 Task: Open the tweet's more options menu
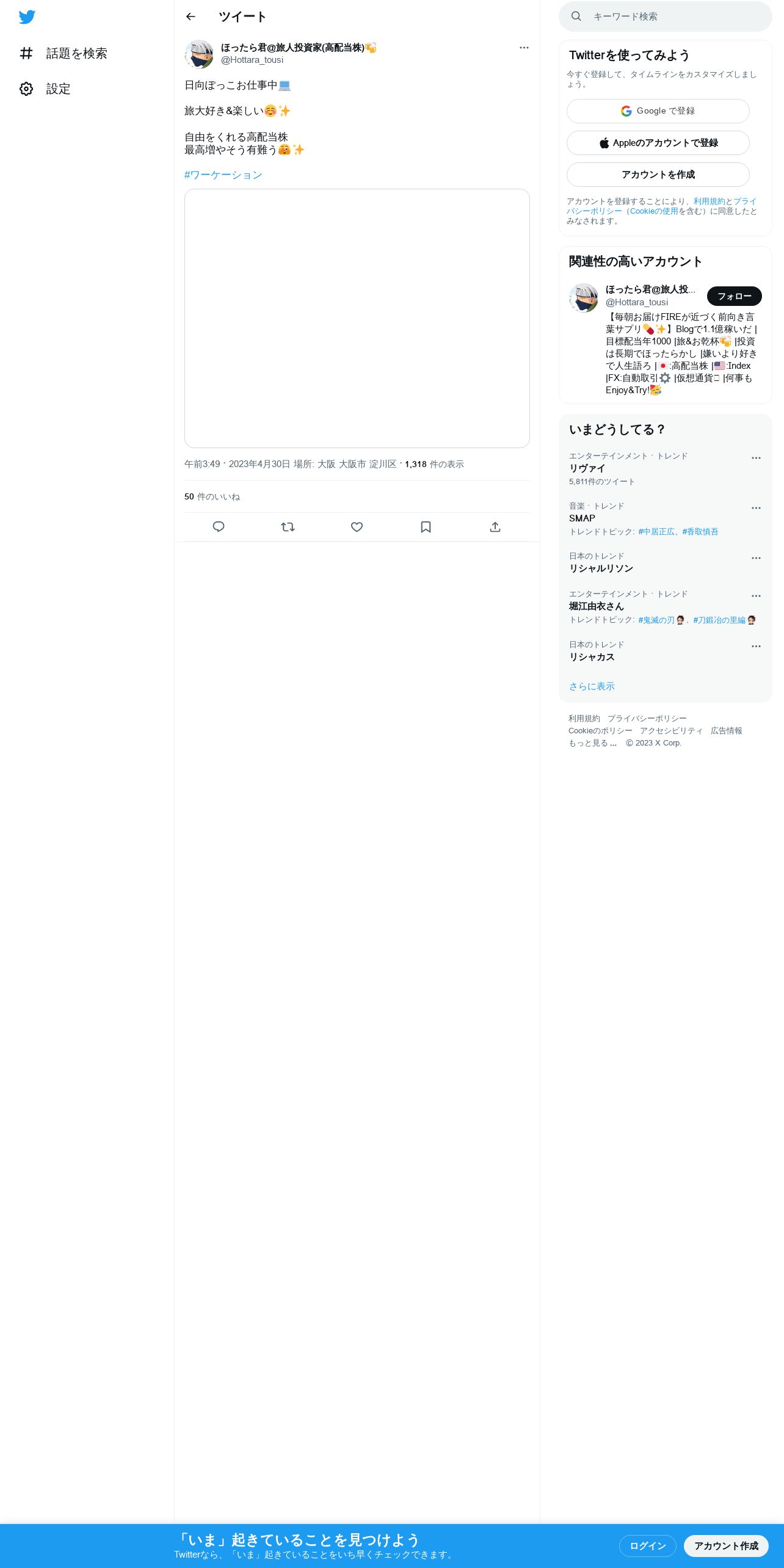pos(524,48)
